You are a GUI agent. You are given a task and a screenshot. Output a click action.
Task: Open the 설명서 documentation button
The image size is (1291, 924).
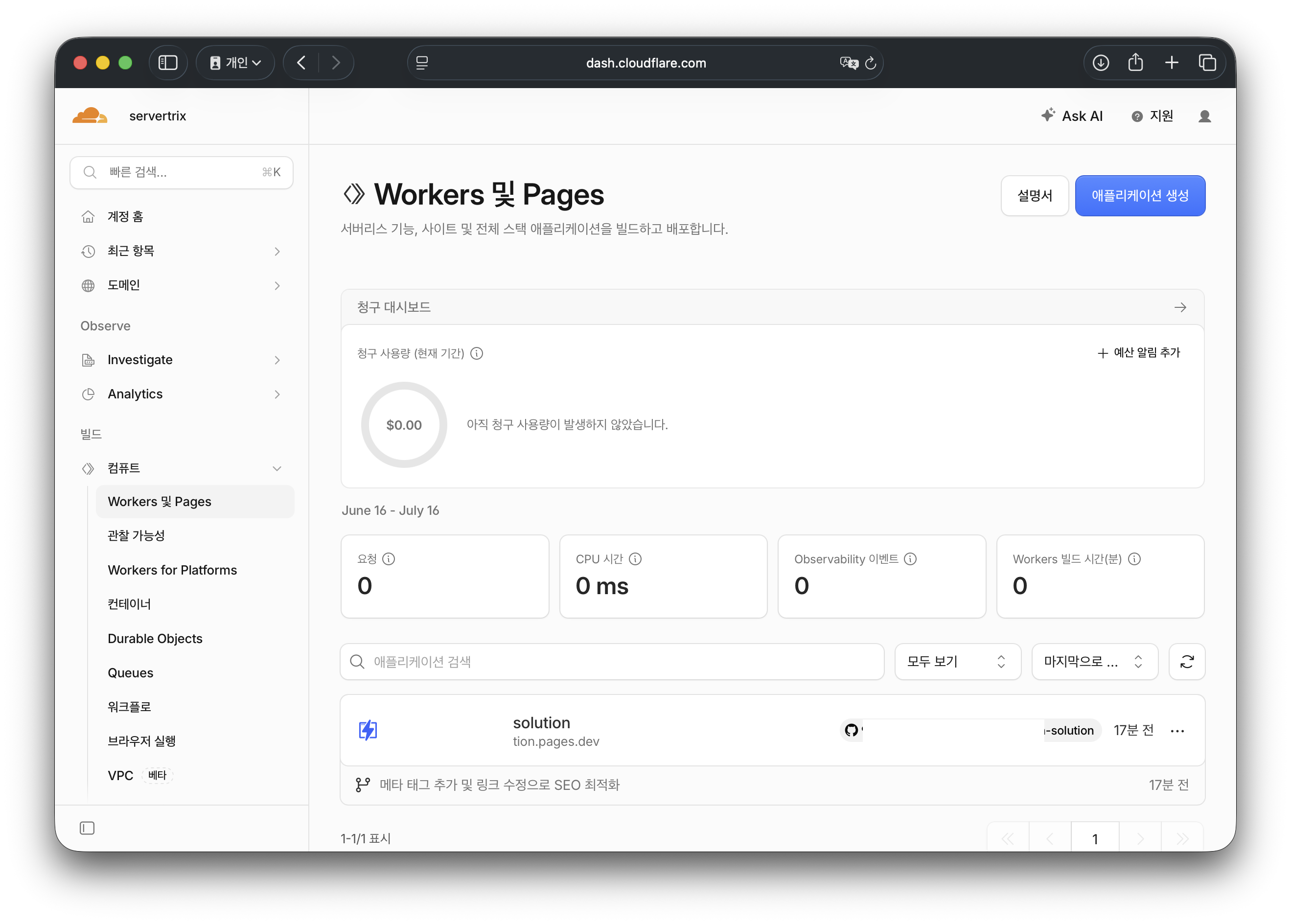point(1035,196)
